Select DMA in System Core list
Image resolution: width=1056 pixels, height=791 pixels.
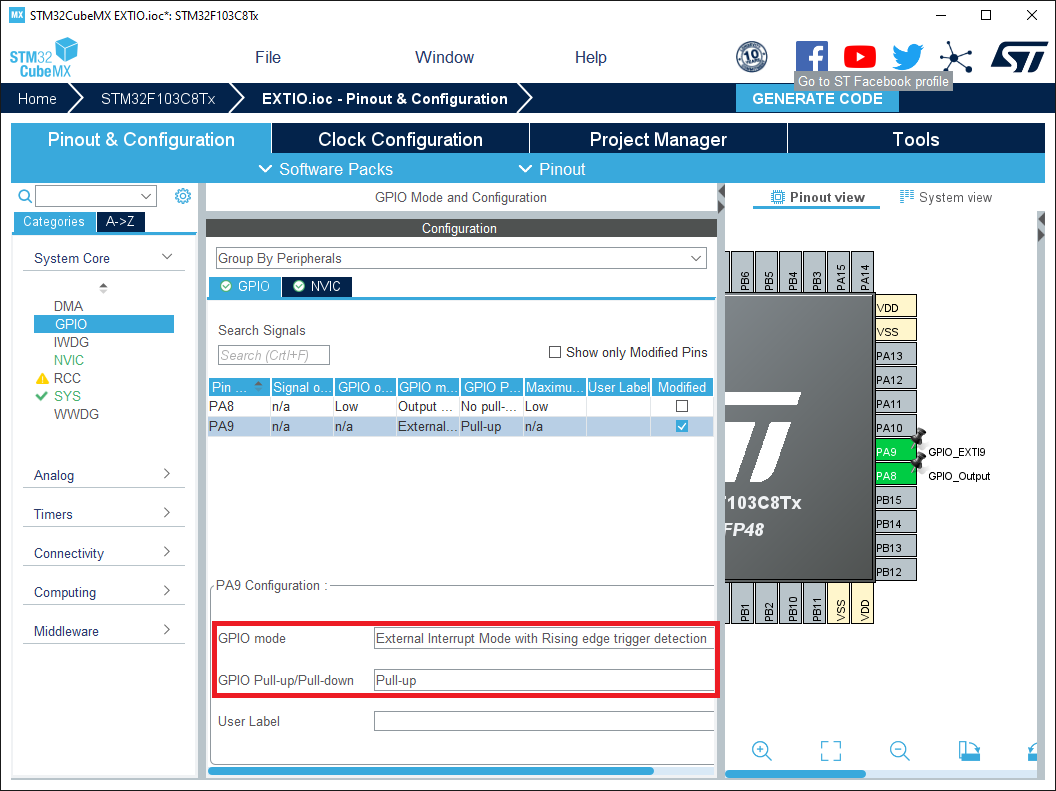(x=68, y=306)
